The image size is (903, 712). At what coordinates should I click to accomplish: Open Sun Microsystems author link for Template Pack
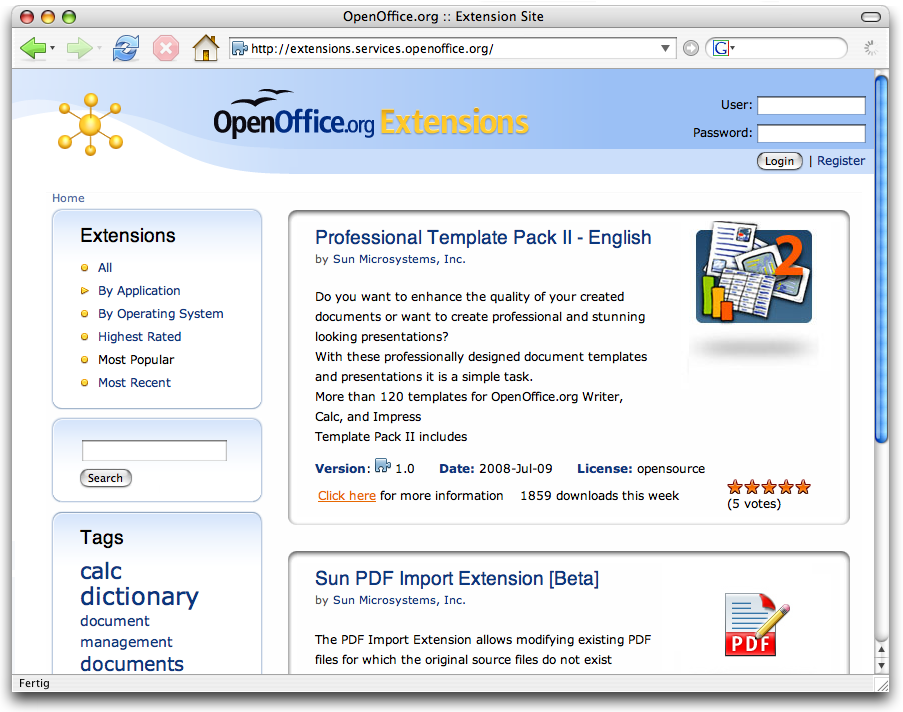pos(399,259)
